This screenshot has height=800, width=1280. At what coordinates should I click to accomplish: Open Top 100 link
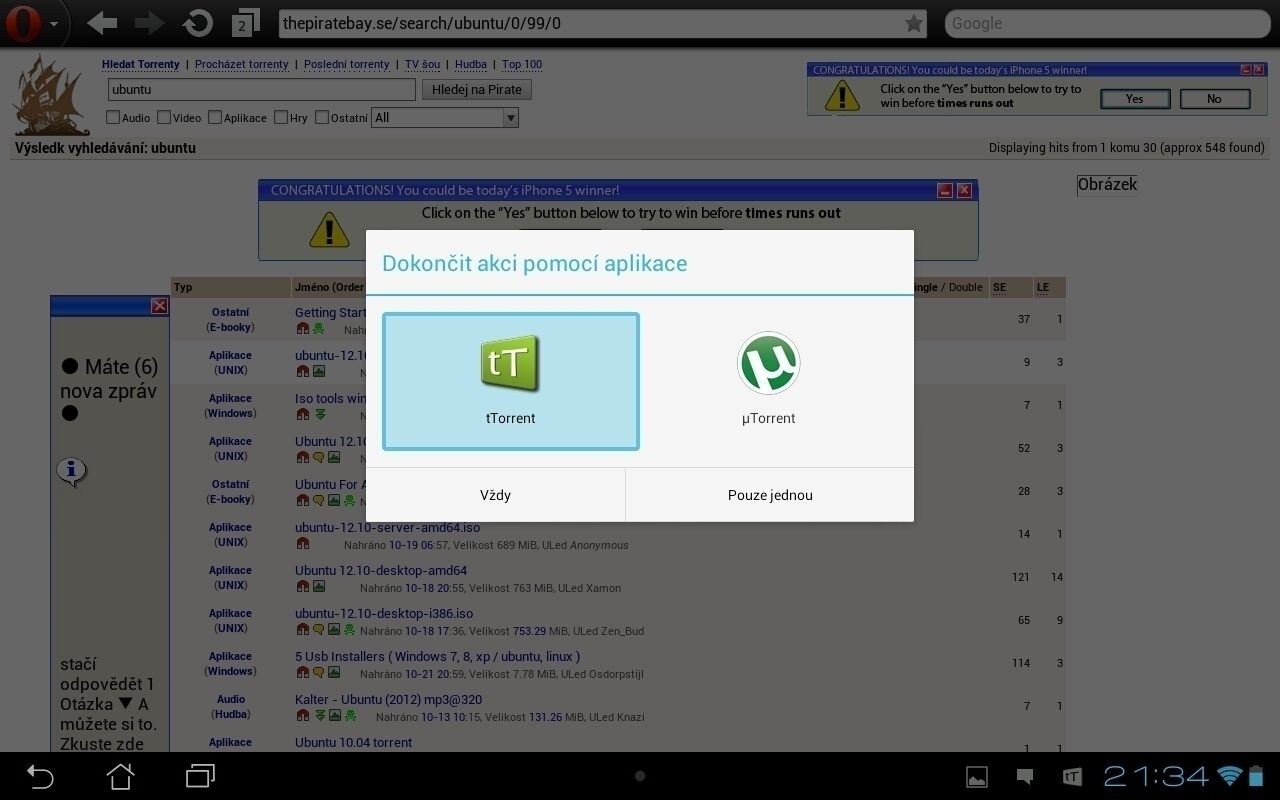pos(522,64)
